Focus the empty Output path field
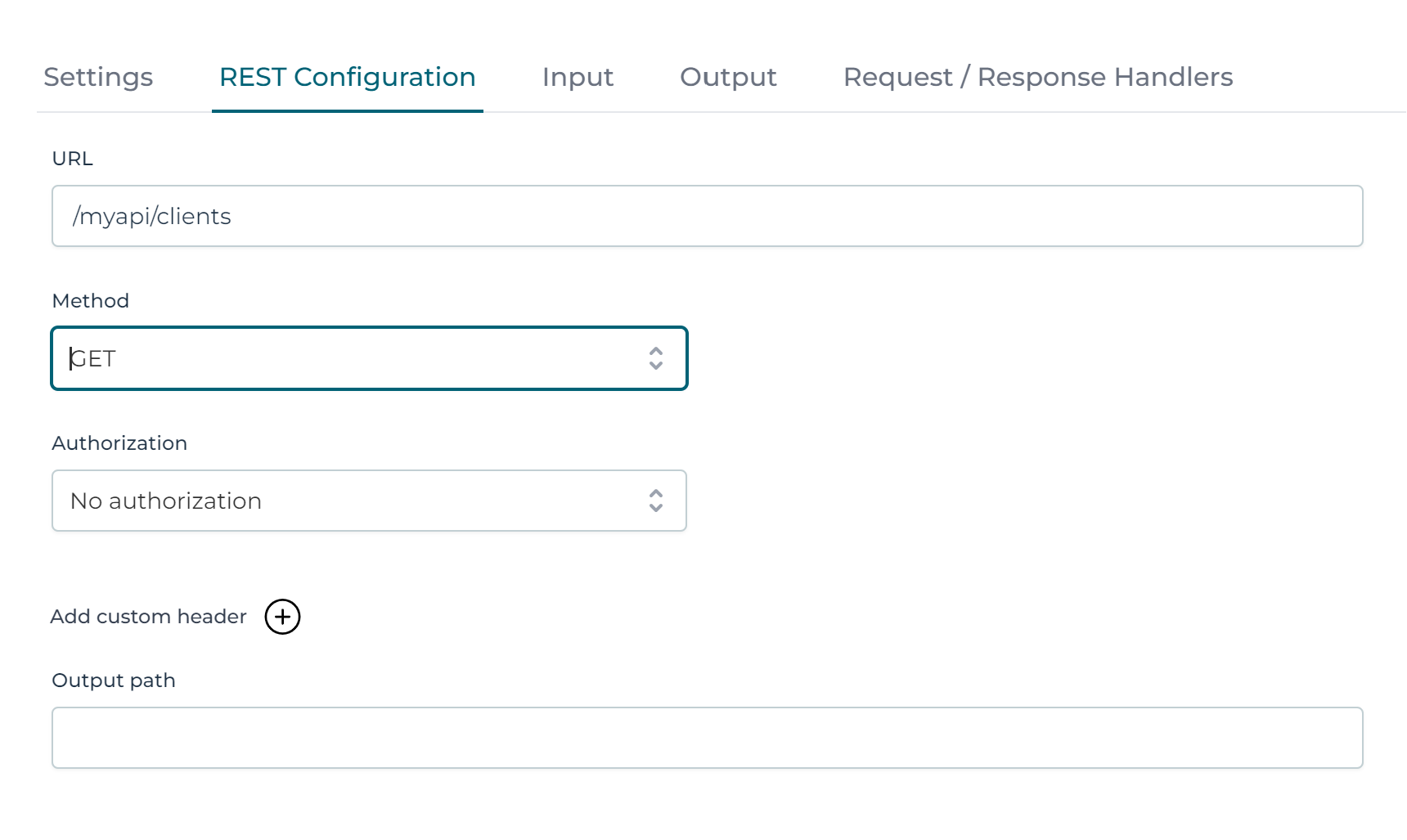 (x=707, y=738)
